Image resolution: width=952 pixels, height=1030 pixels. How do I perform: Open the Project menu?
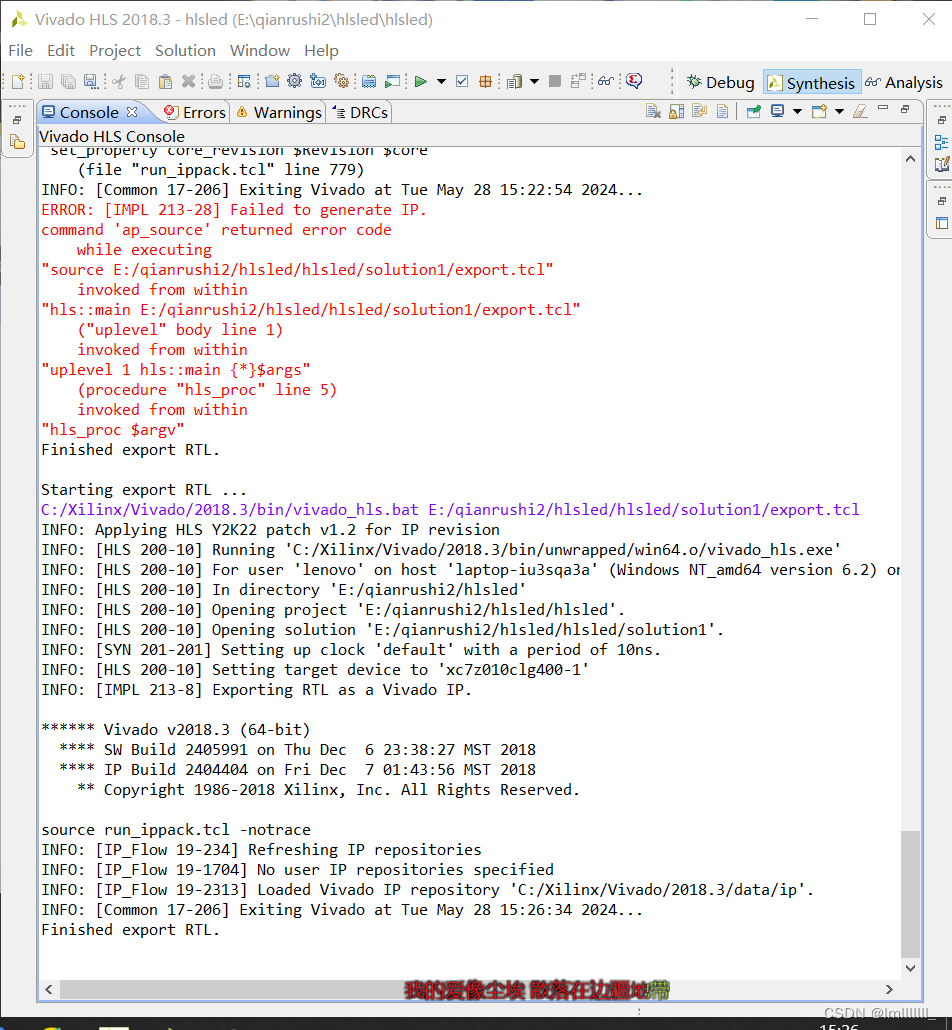pos(115,51)
